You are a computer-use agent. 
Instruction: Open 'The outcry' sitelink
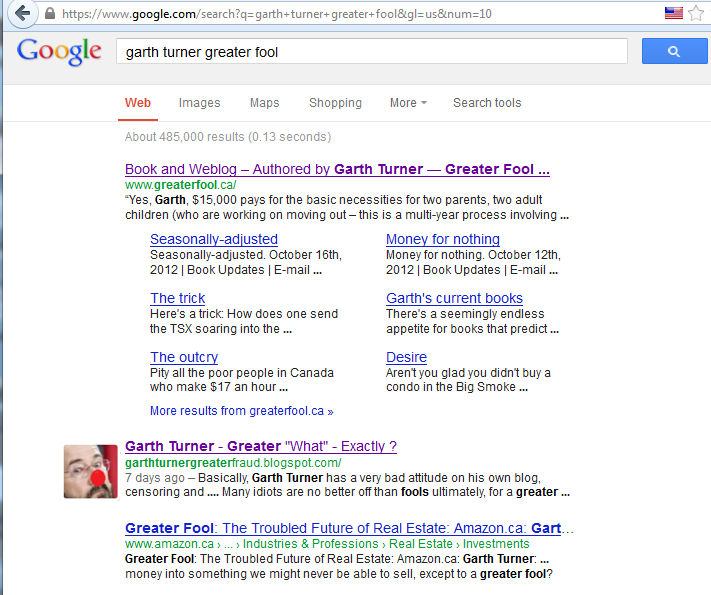point(184,357)
